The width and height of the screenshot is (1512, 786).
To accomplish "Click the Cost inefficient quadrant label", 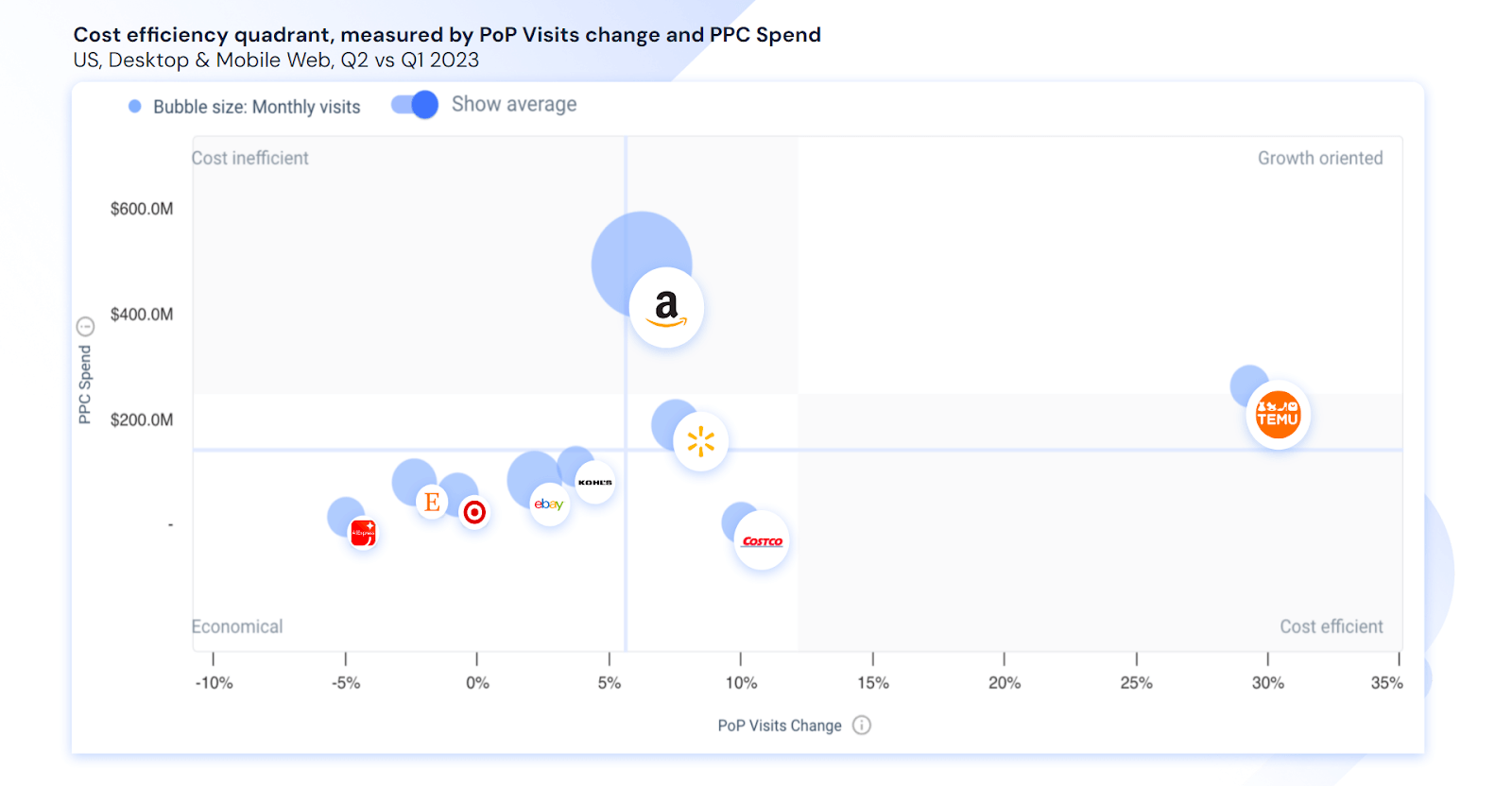I will pyautogui.click(x=250, y=158).
